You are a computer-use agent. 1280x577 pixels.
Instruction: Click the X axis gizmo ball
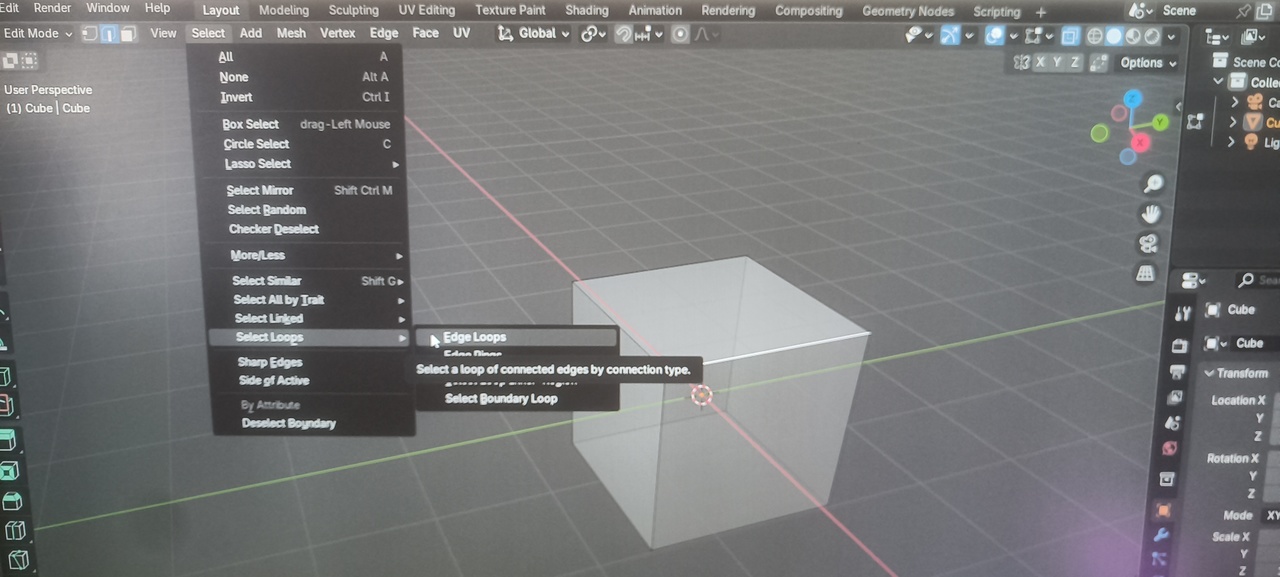click(1139, 143)
